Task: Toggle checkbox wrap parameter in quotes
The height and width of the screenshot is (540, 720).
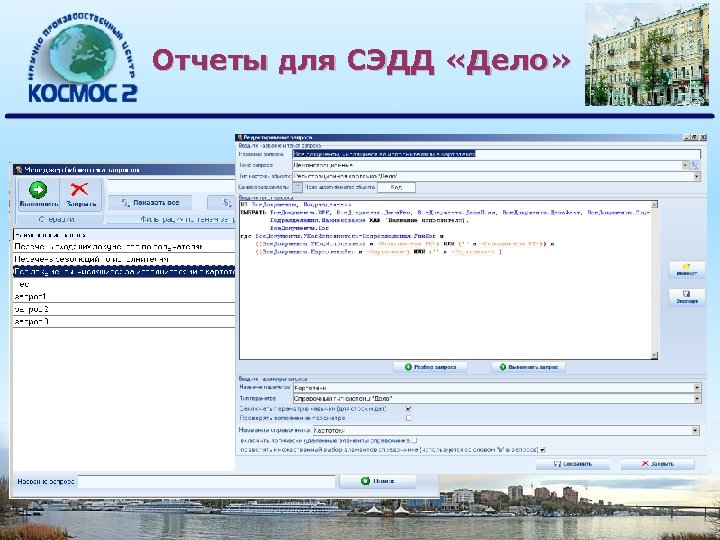Action: tap(408, 408)
